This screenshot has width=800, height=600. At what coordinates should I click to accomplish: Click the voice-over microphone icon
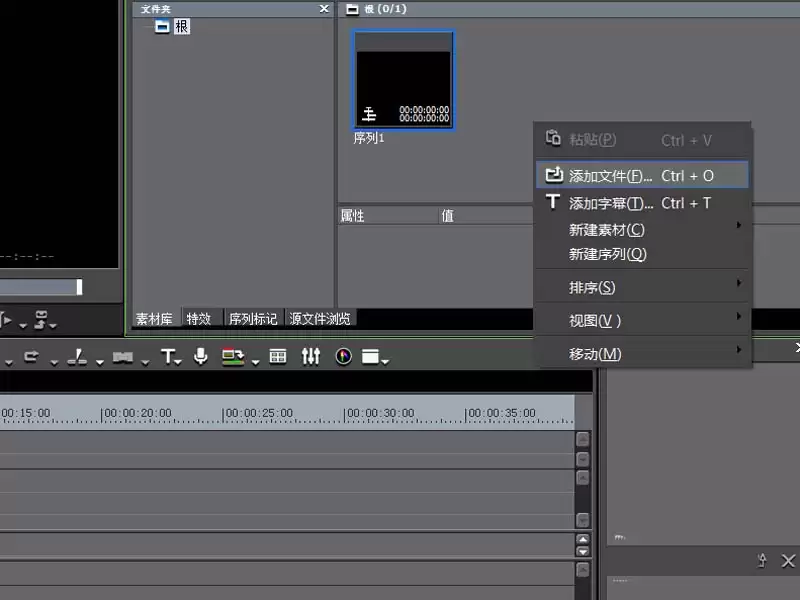coord(201,356)
